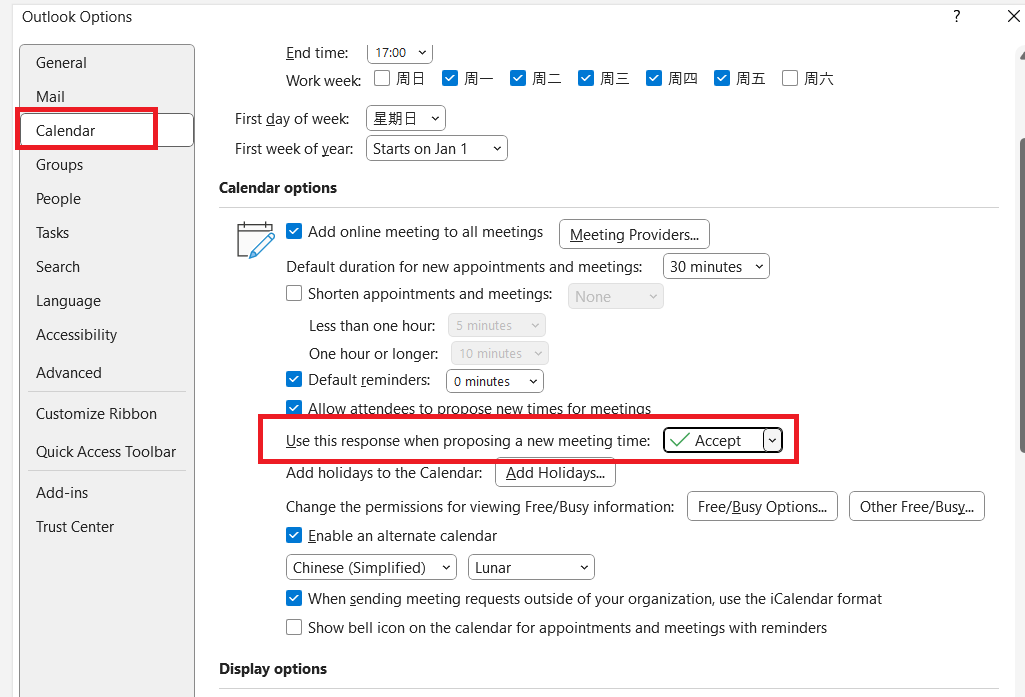The width and height of the screenshot is (1025, 697).
Task: Click the vertical scrollbar thumb
Action: [1022, 295]
